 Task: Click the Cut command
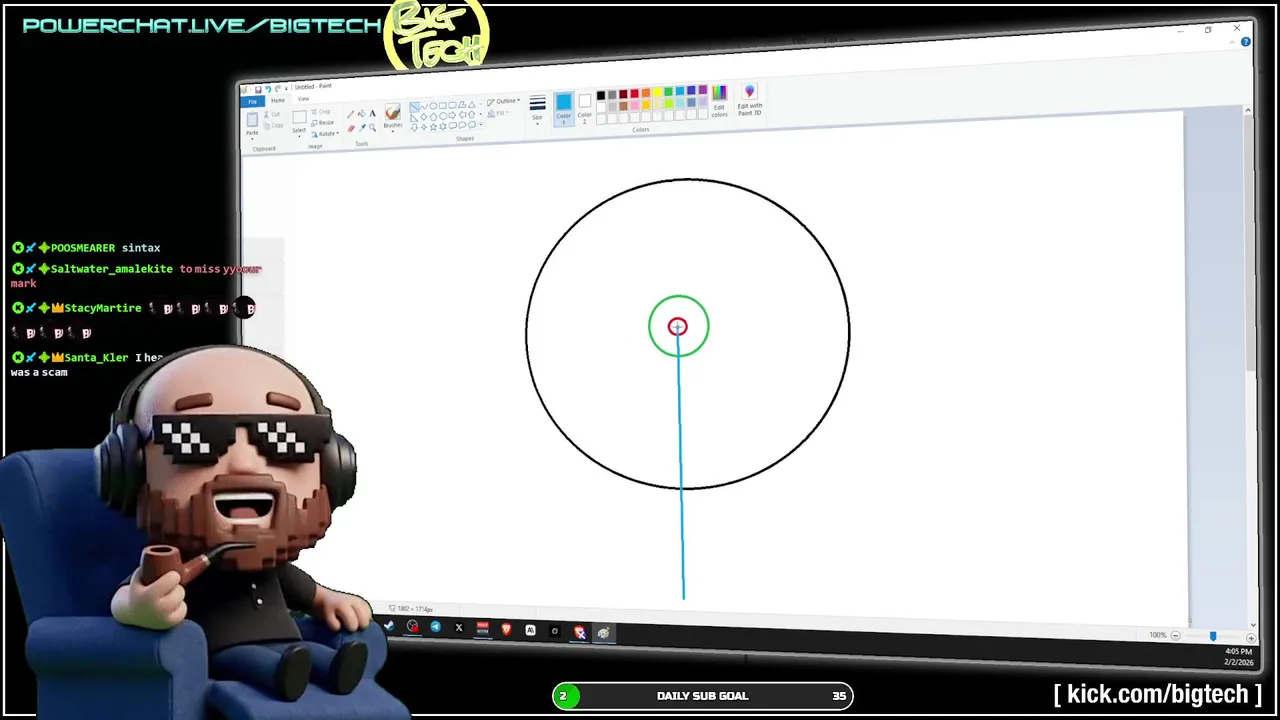click(272, 114)
